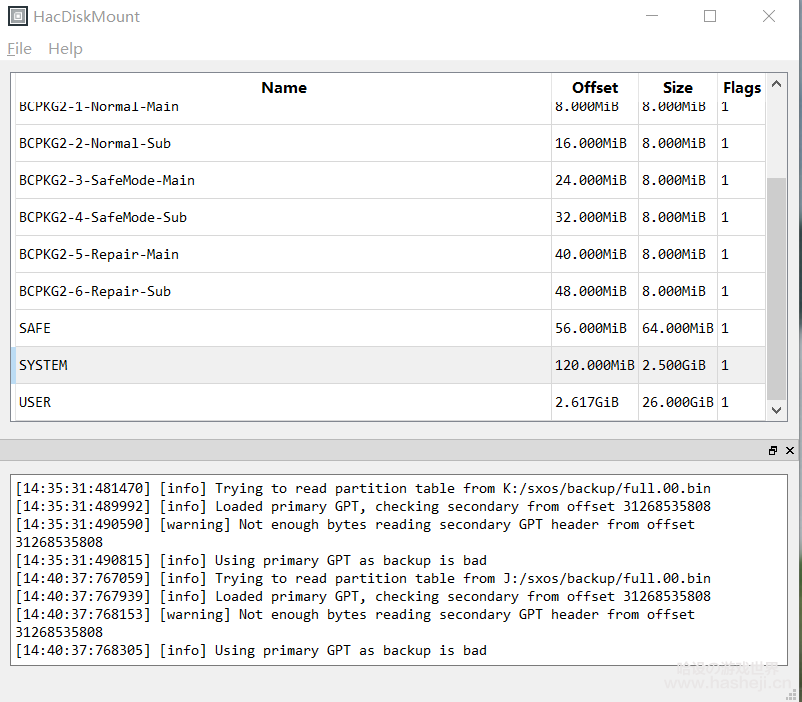Viewport: 802px width, 702px height.
Task: Open the File menu
Action: pyautogui.click(x=19, y=49)
